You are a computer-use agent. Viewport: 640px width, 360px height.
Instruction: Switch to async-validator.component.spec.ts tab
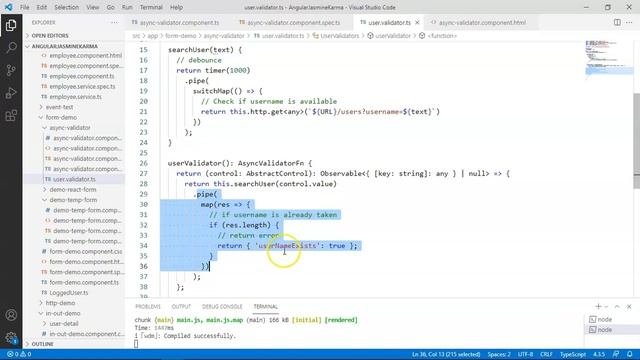293,22
